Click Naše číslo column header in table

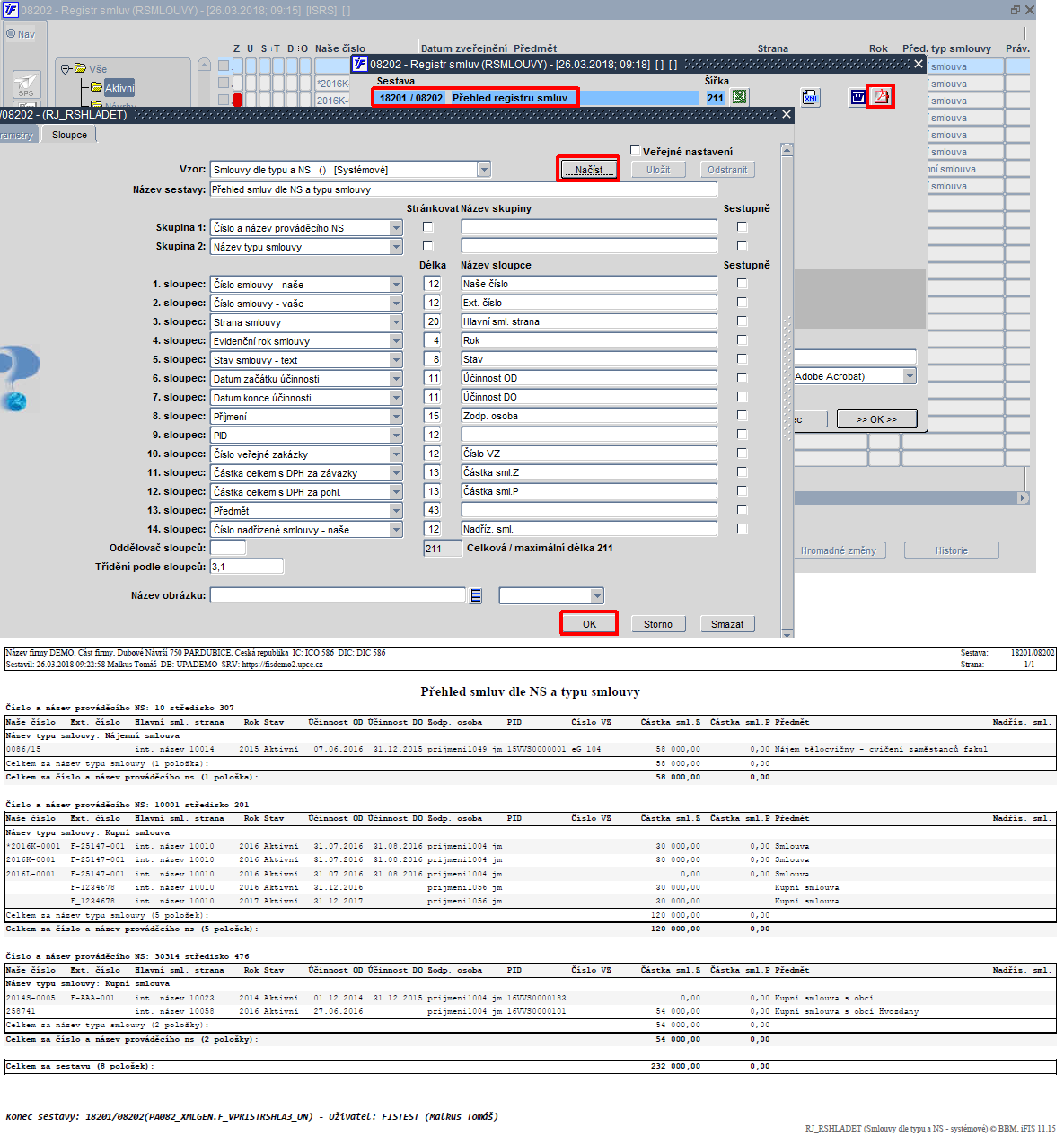340,48
